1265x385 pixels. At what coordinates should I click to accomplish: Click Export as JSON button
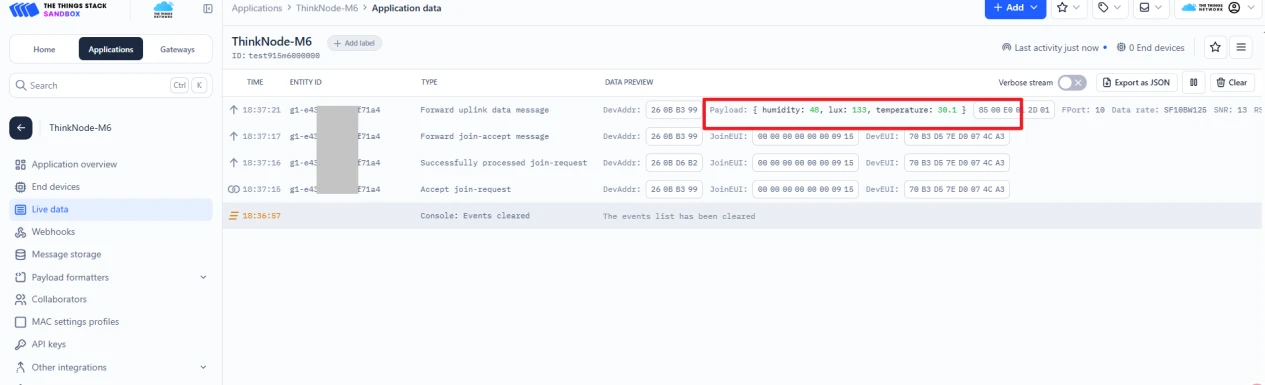tap(1137, 83)
